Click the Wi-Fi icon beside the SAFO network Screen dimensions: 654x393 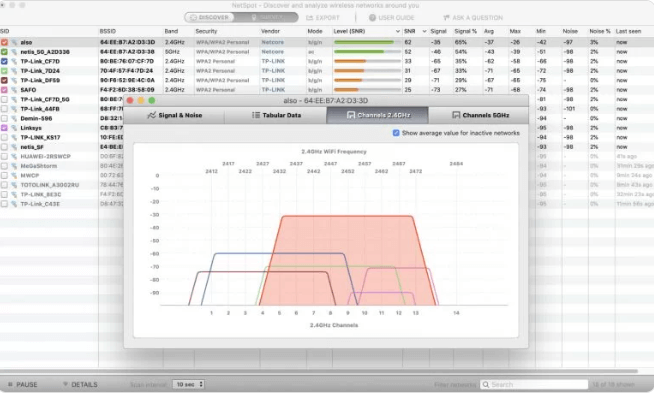14,90
